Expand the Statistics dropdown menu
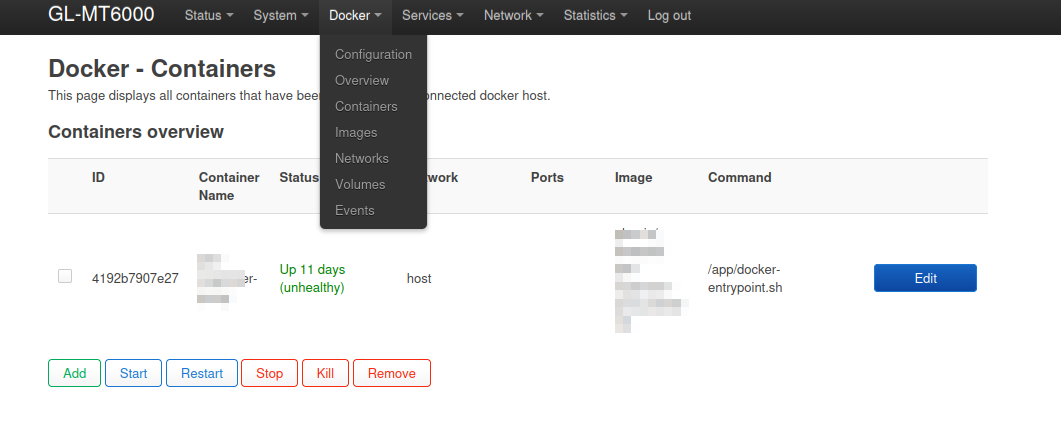 click(x=595, y=16)
